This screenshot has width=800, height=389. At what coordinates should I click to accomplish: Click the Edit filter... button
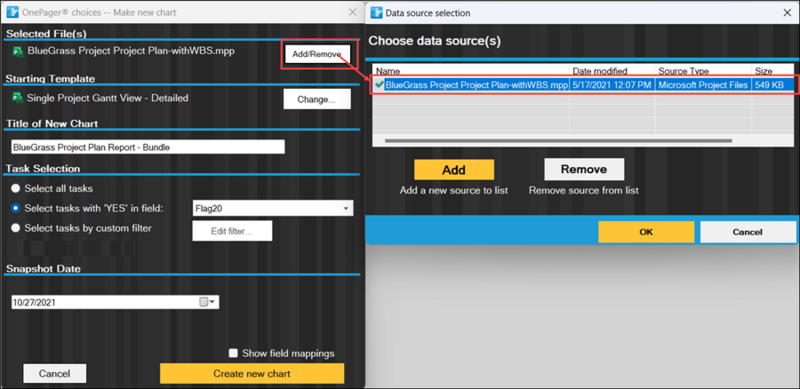coord(232,231)
